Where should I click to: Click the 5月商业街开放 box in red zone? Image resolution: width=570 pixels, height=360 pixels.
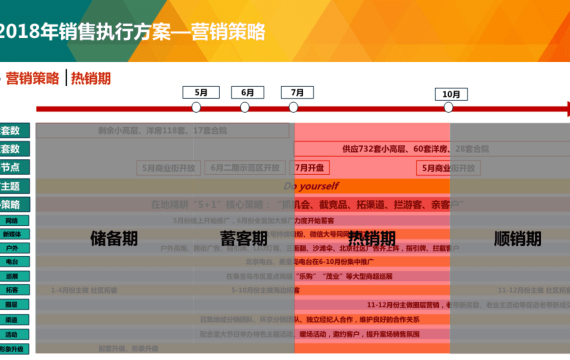point(448,168)
